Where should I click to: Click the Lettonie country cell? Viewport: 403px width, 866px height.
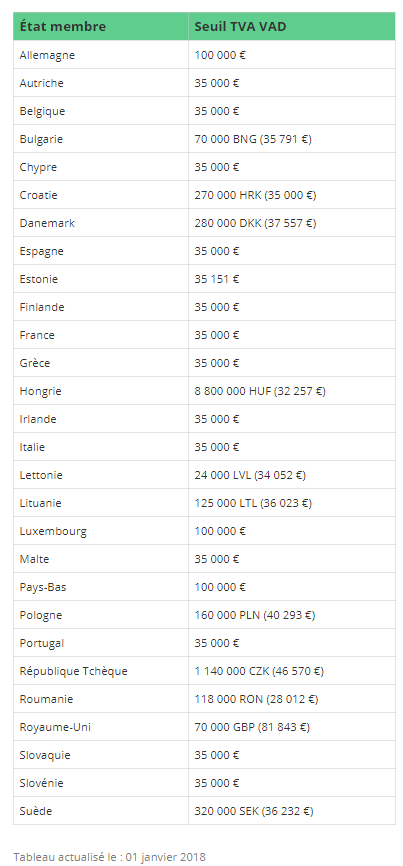(x=100, y=475)
